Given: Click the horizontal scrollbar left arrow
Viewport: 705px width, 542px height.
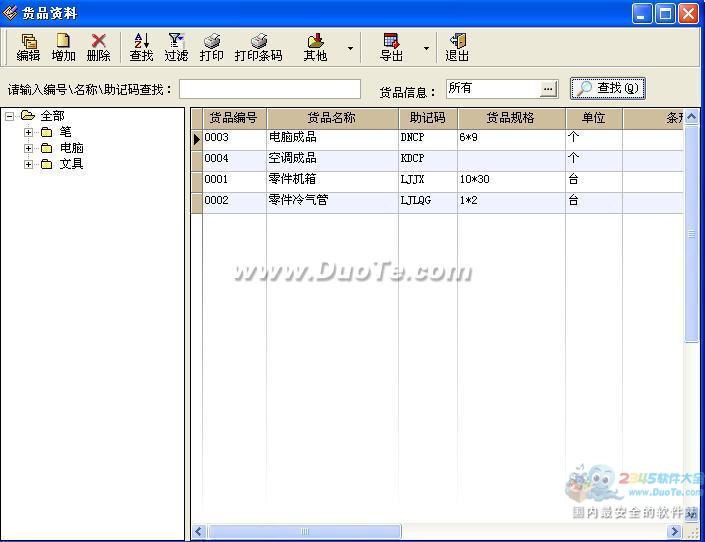Looking at the screenshot, I should coord(199,532).
